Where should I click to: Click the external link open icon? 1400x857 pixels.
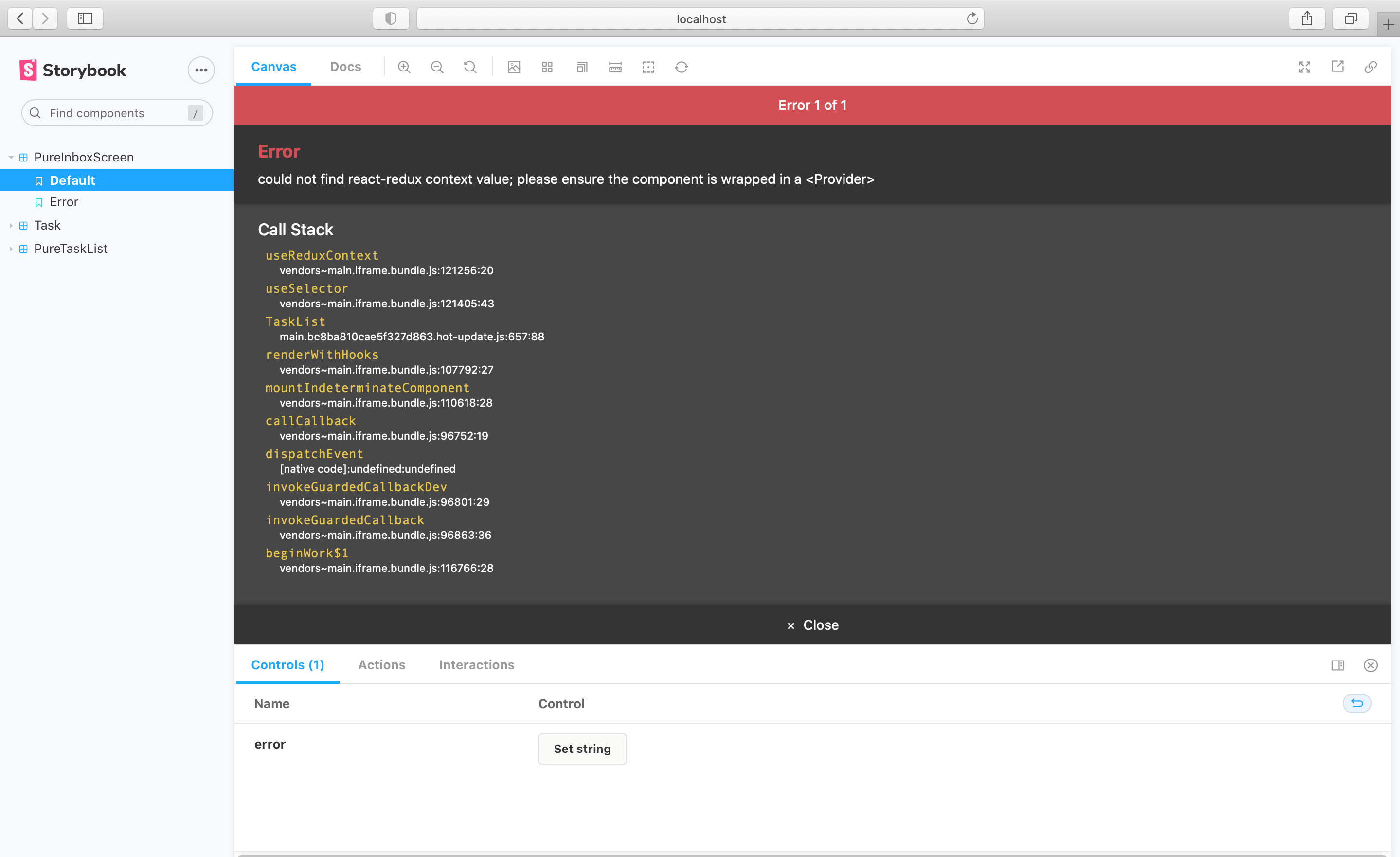pos(1338,67)
